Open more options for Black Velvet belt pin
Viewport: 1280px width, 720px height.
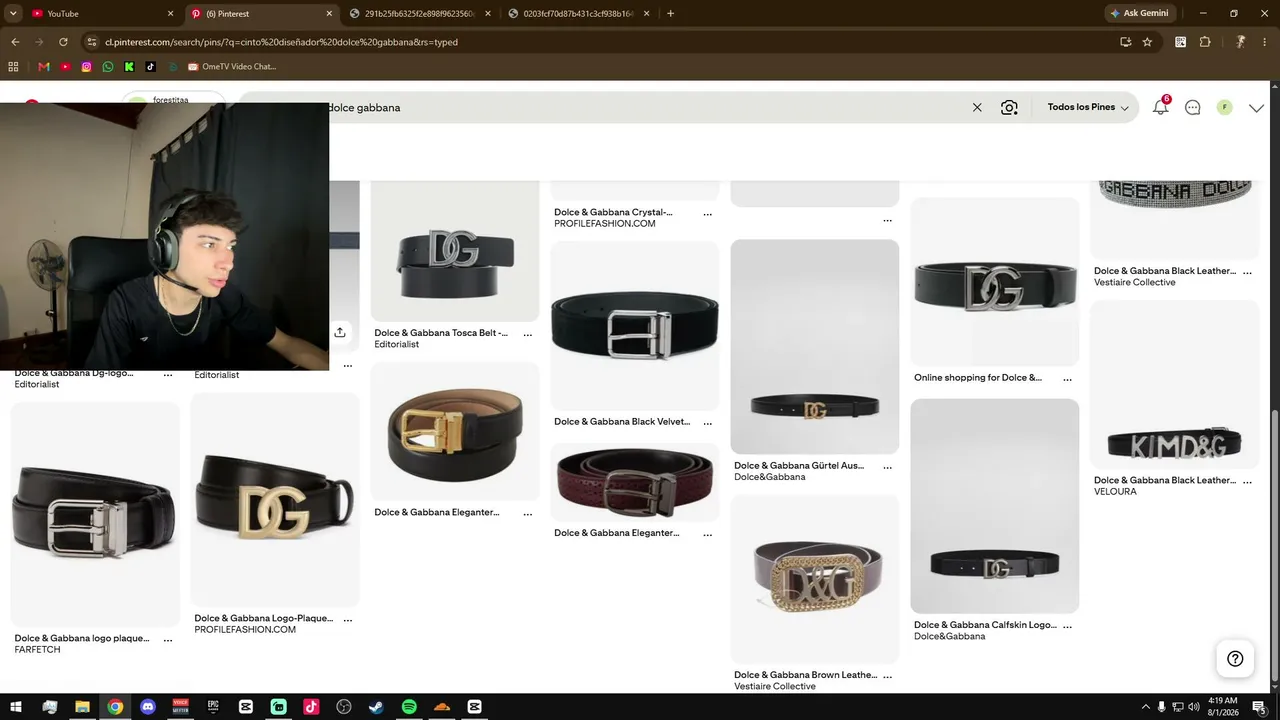(708, 423)
